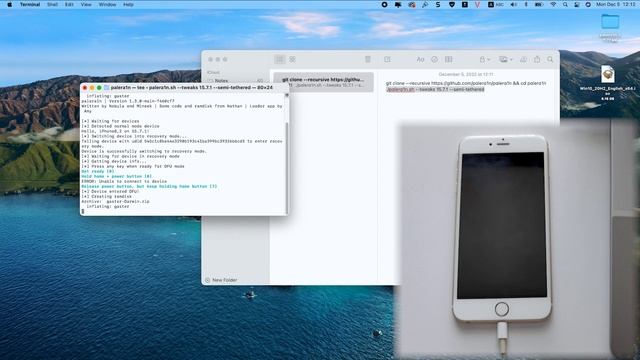Click the Siri icon in menu bar
This screenshot has width=640, height=360.
pyautogui.click(x=588, y=4)
